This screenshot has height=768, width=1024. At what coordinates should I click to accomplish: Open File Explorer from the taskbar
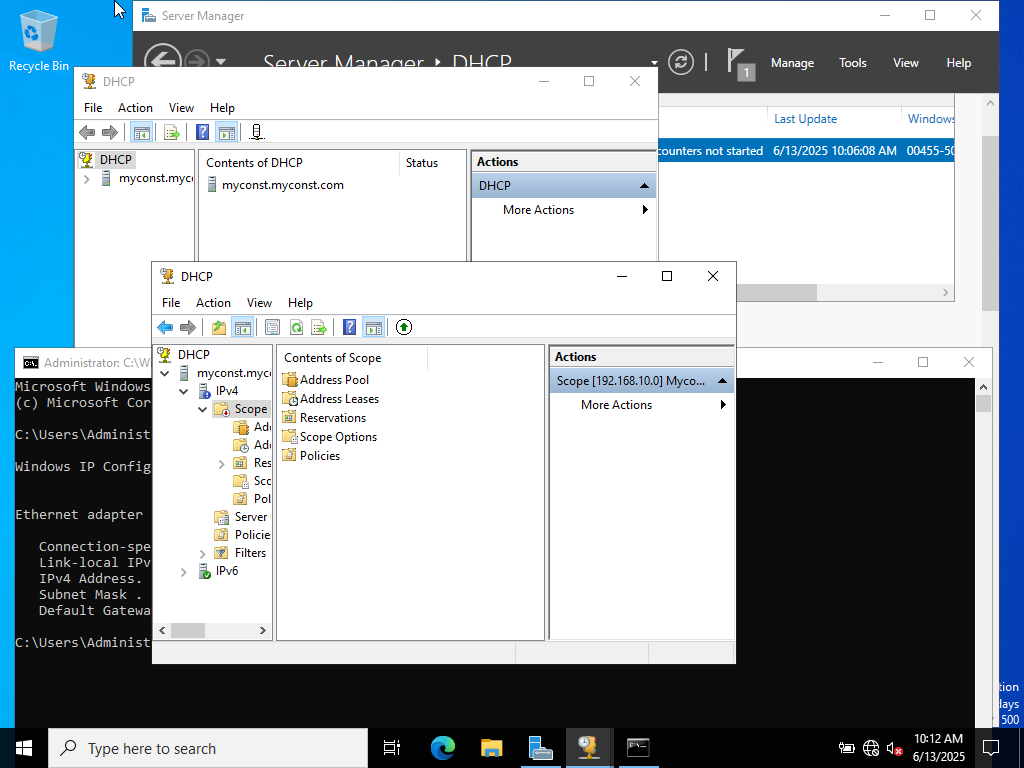tap(490, 747)
